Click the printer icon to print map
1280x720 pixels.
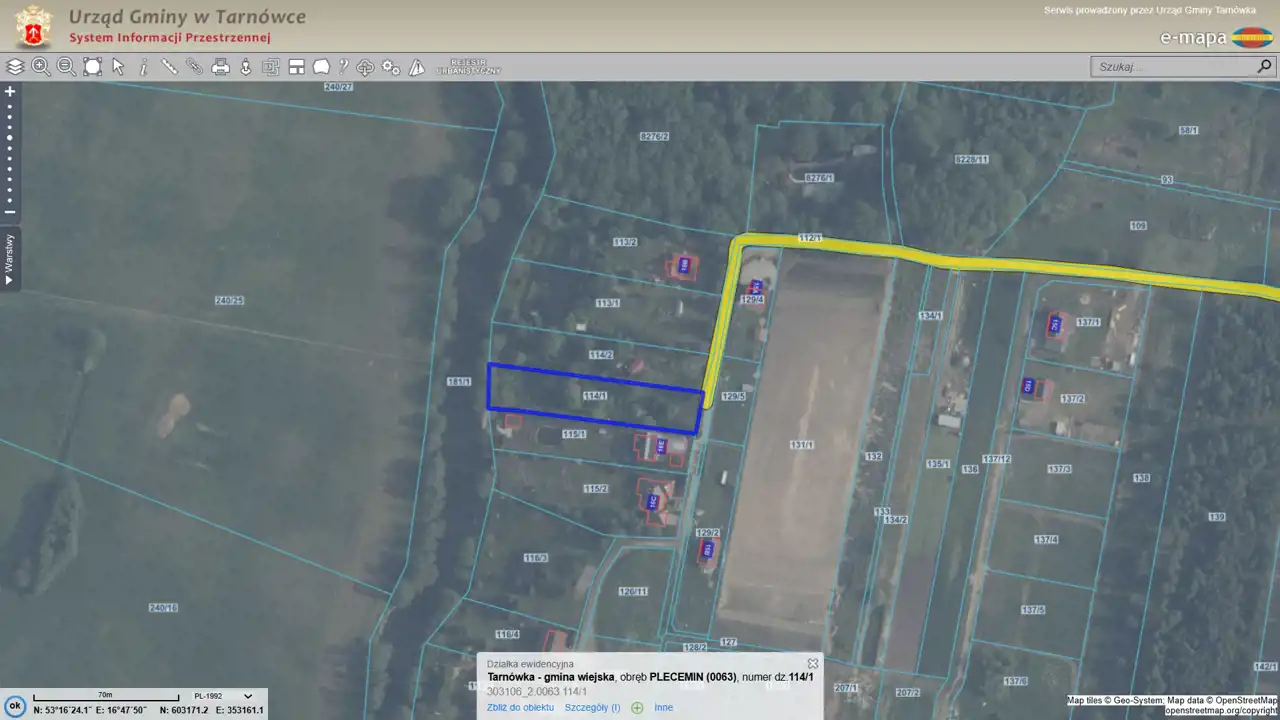click(220, 67)
